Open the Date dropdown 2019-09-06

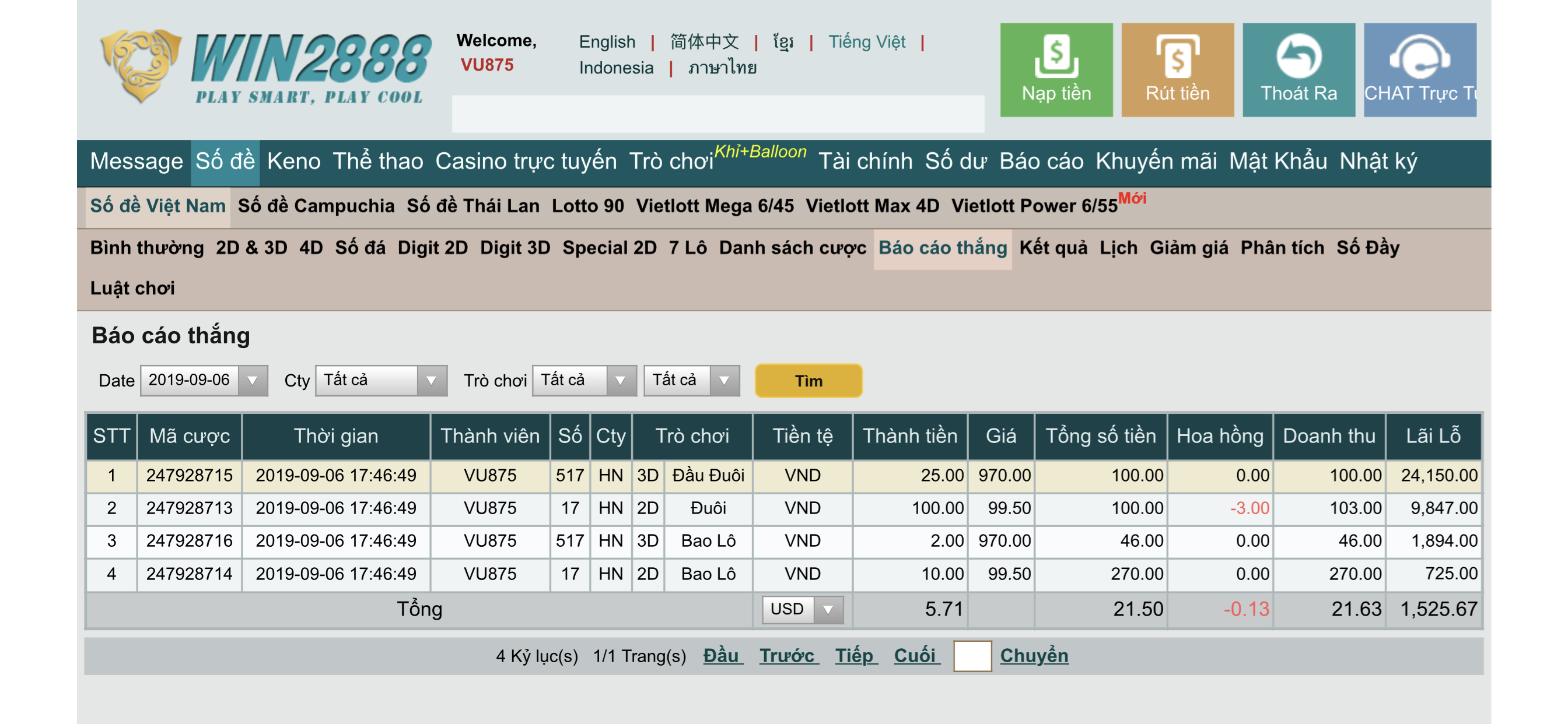click(x=204, y=380)
